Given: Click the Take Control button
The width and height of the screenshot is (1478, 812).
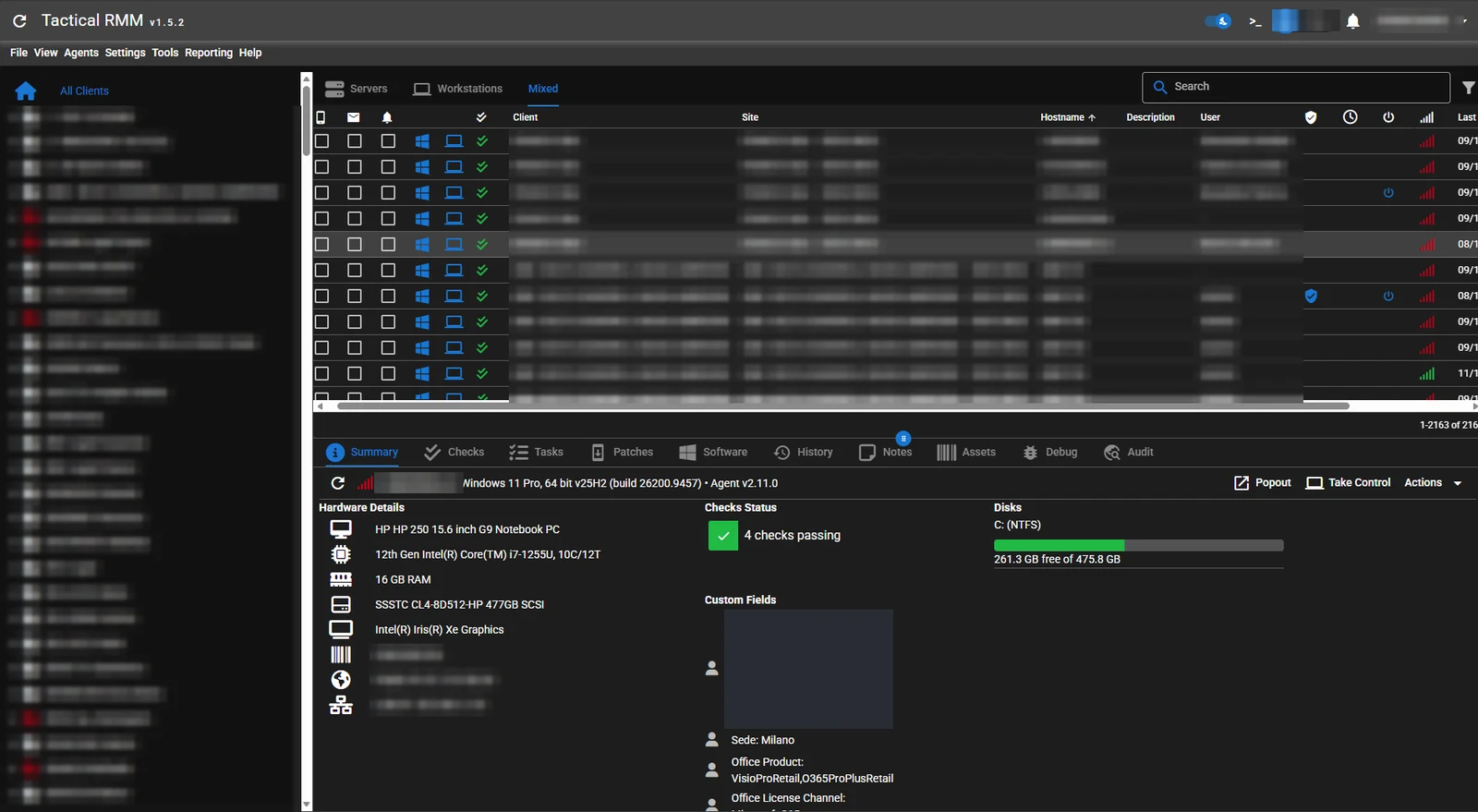Looking at the screenshot, I should (1348, 483).
